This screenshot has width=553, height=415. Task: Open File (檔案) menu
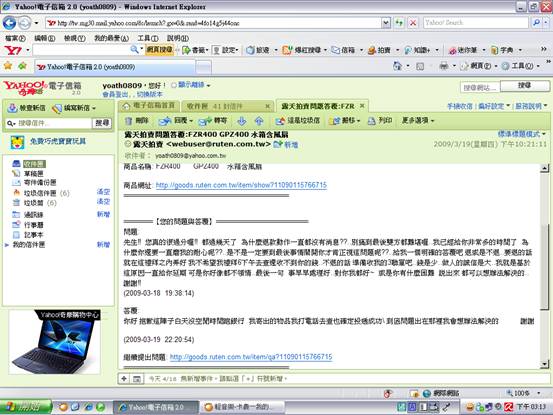tap(15, 38)
